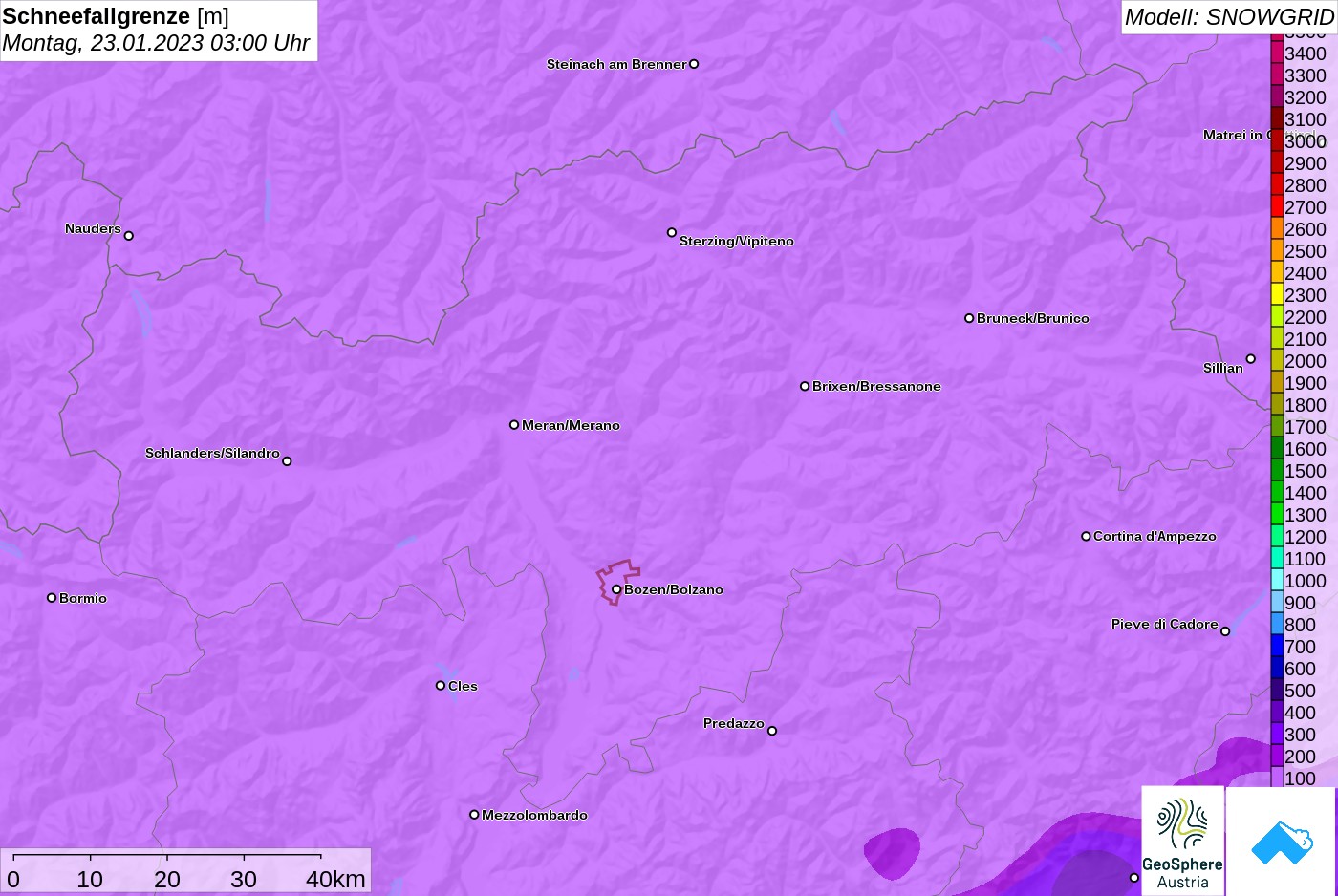Click the Brixen/Bressanone label

coord(876,386)
